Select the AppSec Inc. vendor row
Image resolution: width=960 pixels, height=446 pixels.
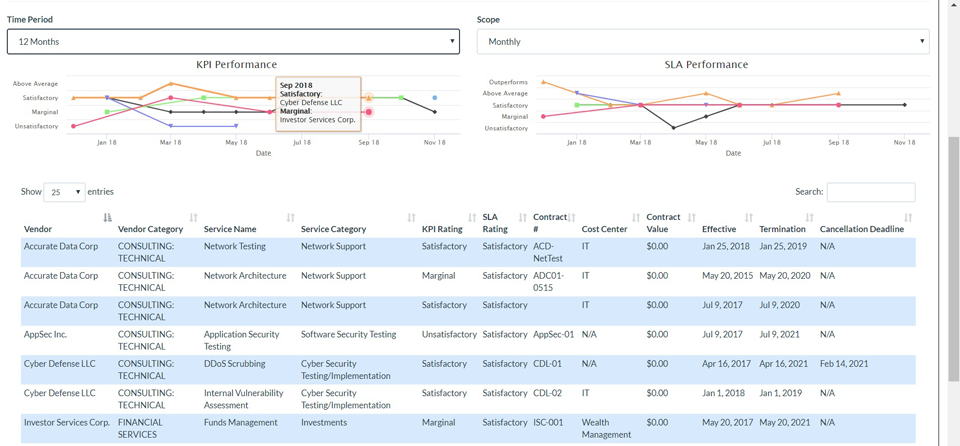pos(468,341)
